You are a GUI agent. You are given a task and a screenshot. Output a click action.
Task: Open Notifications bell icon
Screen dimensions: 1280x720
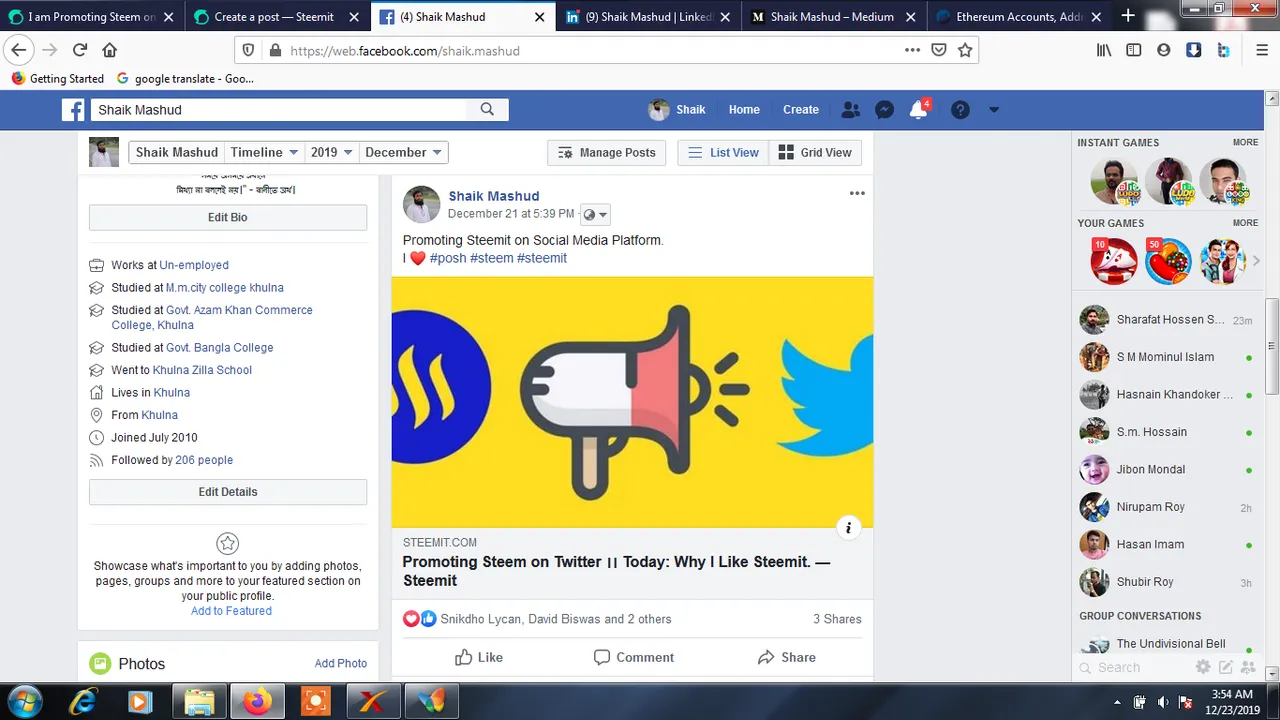[x=918, y=110]
